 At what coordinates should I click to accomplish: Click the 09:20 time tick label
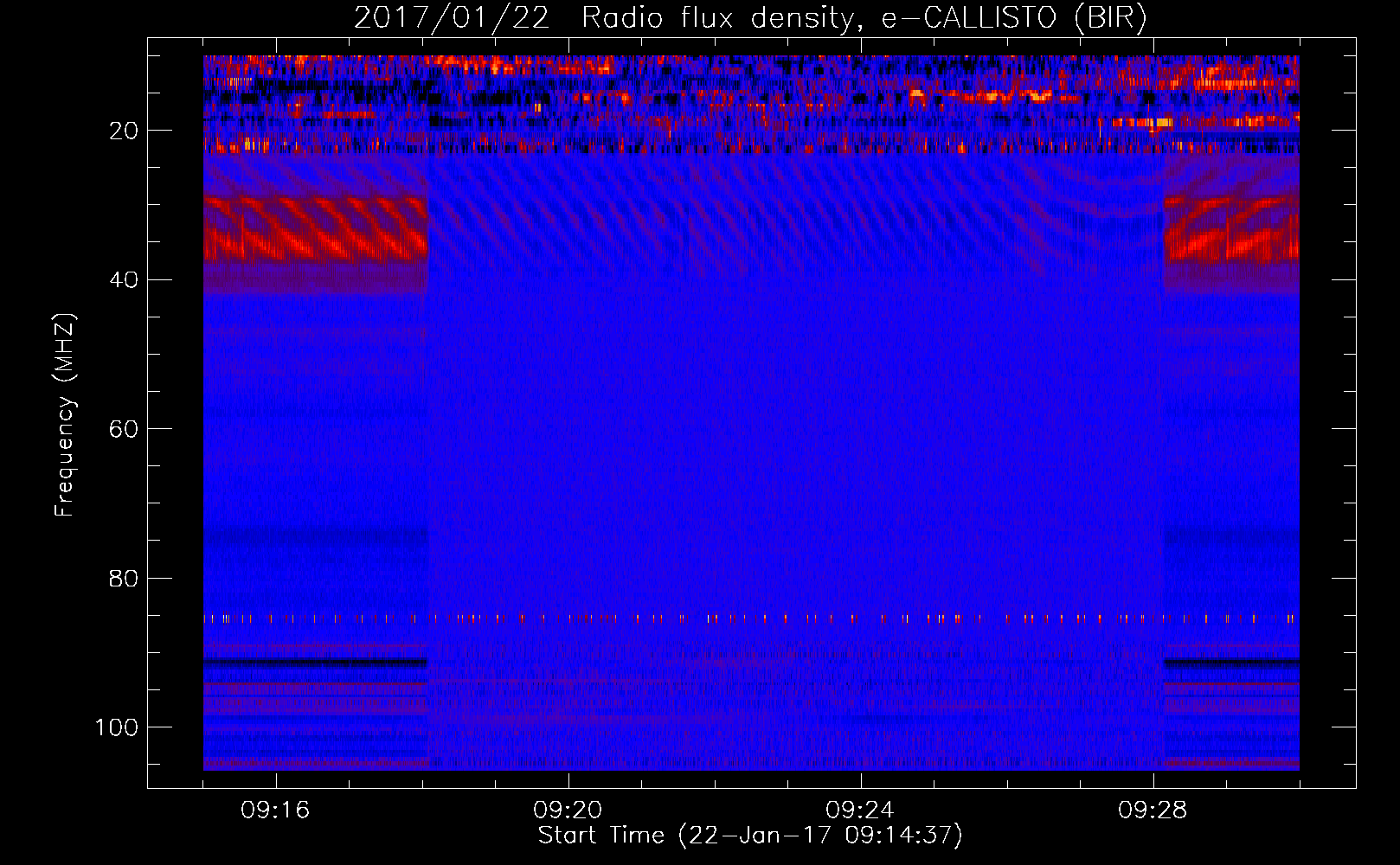(568, 811)
